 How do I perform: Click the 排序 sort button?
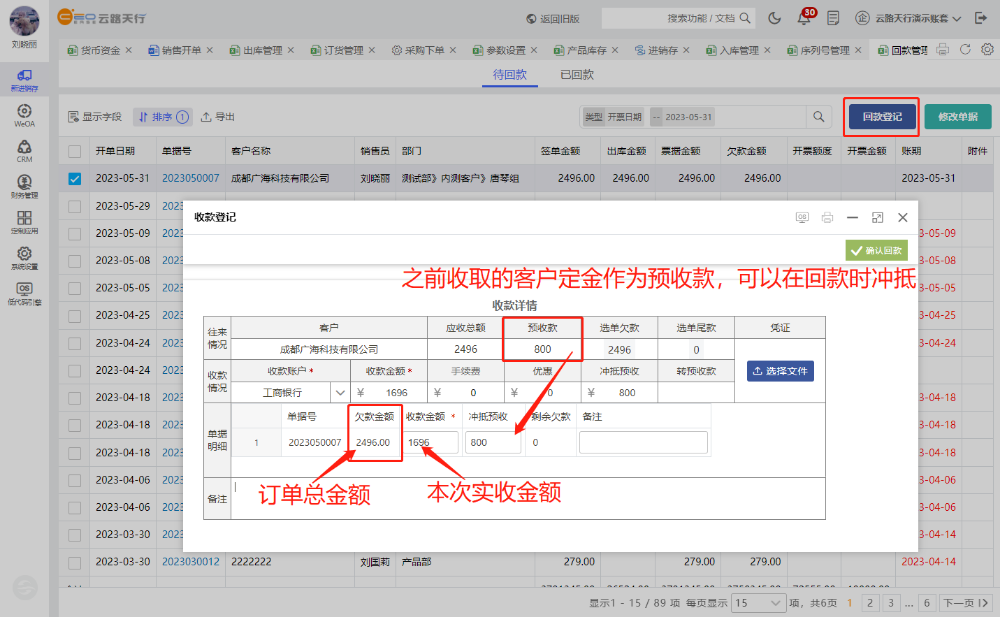[x=163, y=117]
